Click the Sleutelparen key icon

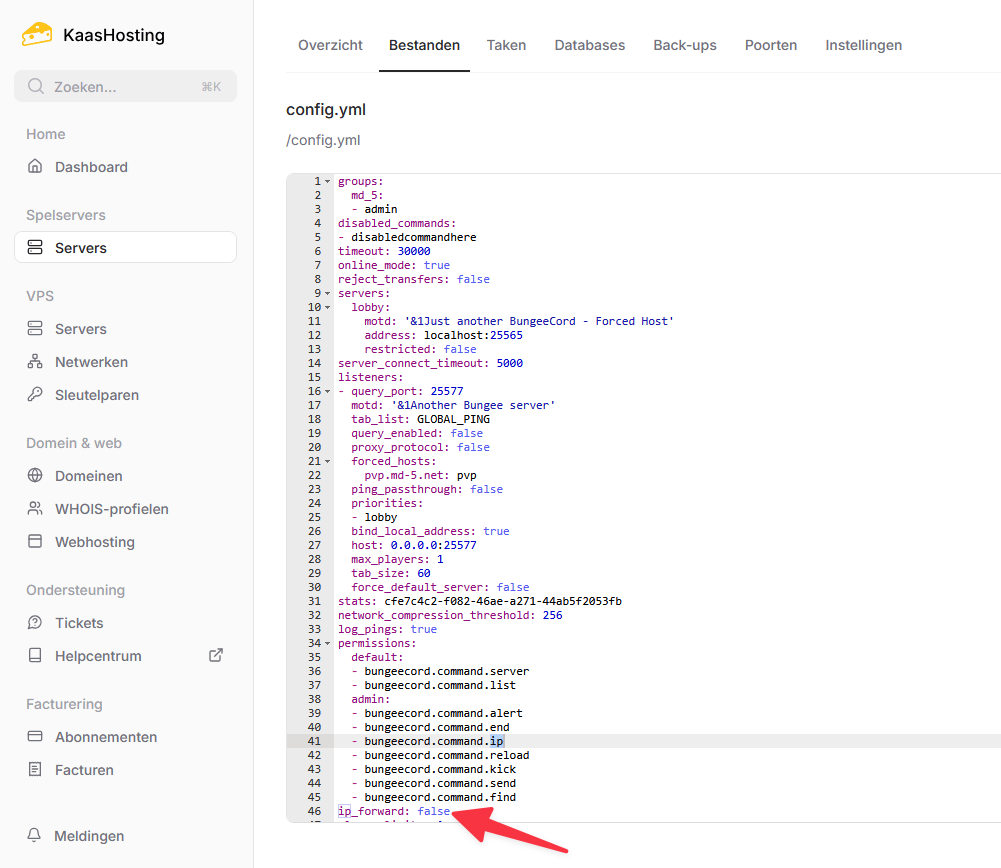coord(36,395)
